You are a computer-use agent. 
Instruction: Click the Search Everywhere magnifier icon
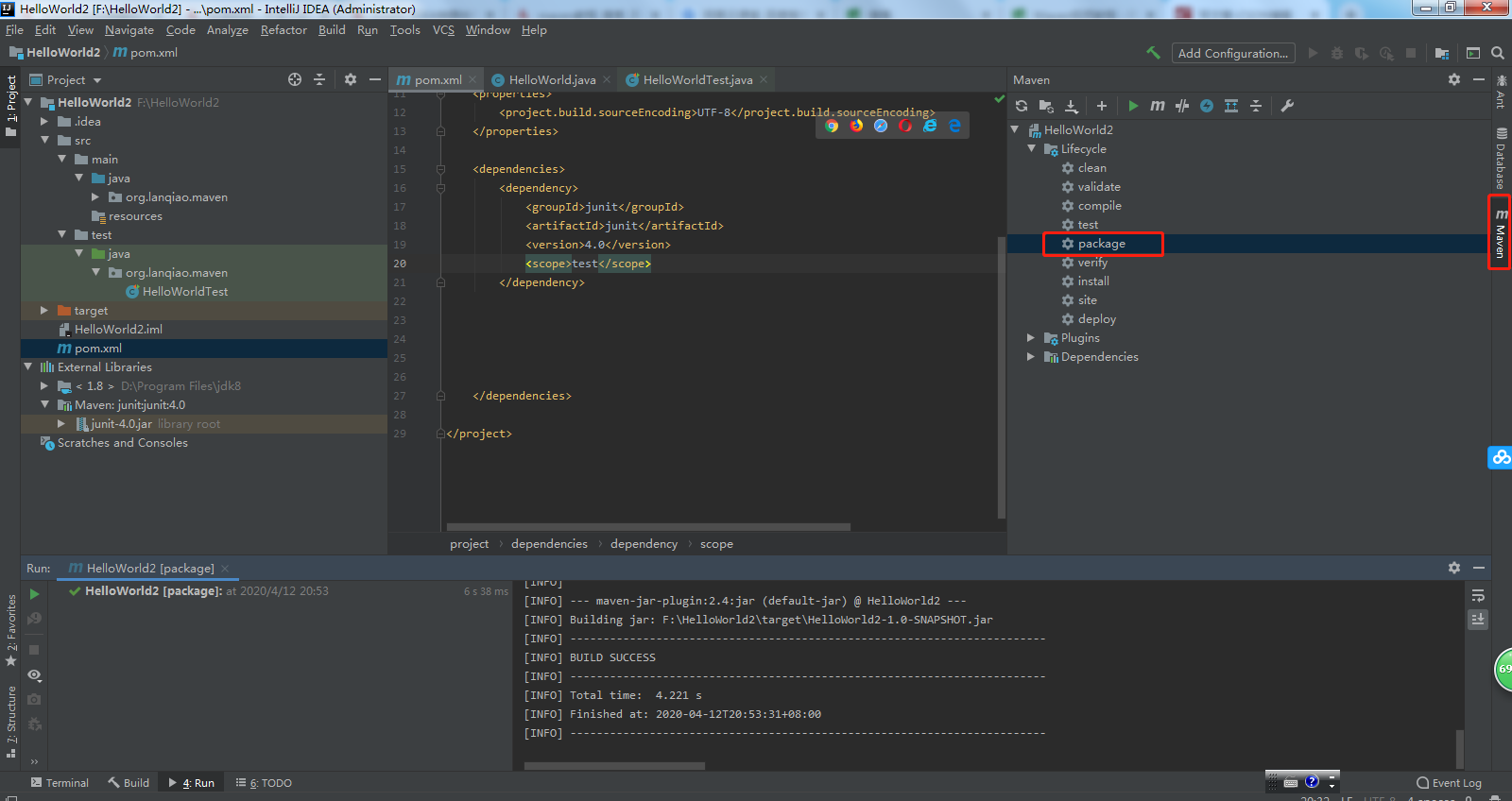1498,53
